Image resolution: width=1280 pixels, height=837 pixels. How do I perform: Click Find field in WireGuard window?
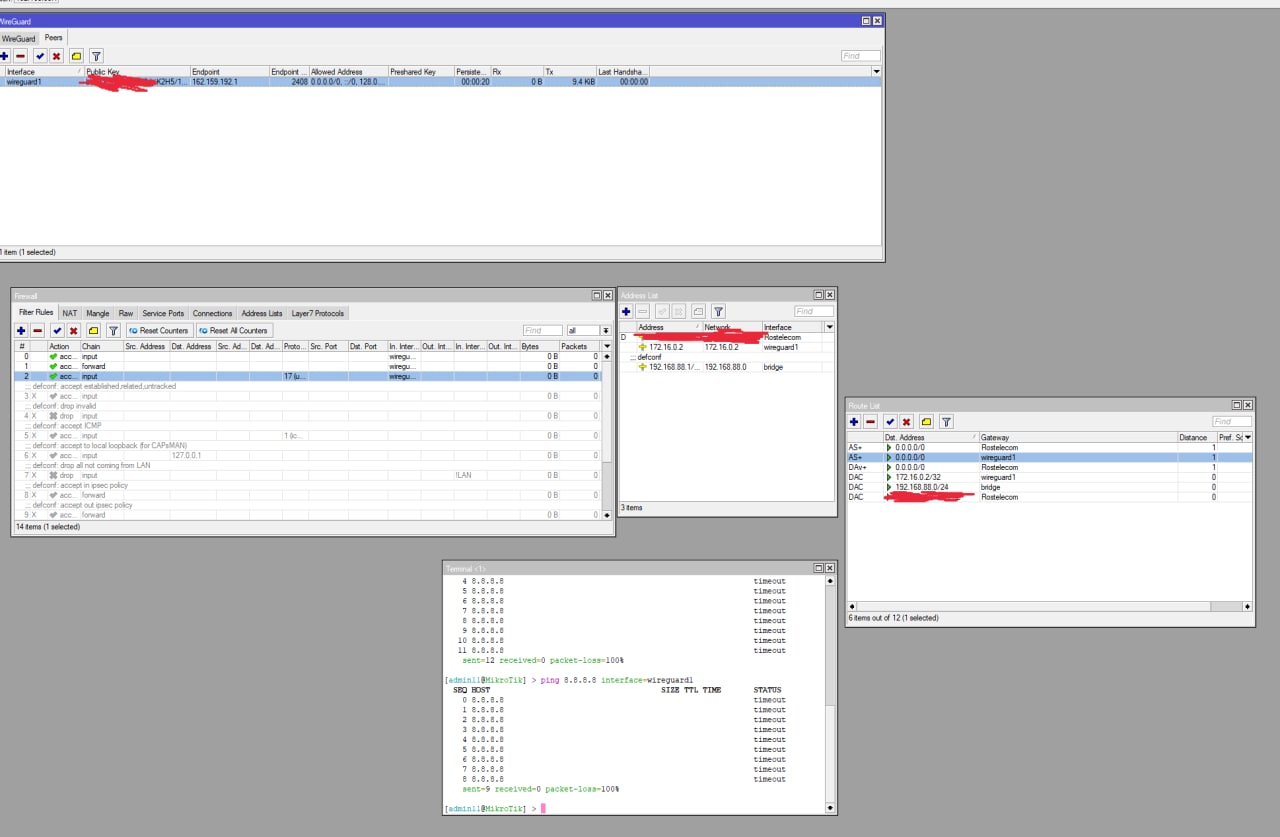click(861, 56)
